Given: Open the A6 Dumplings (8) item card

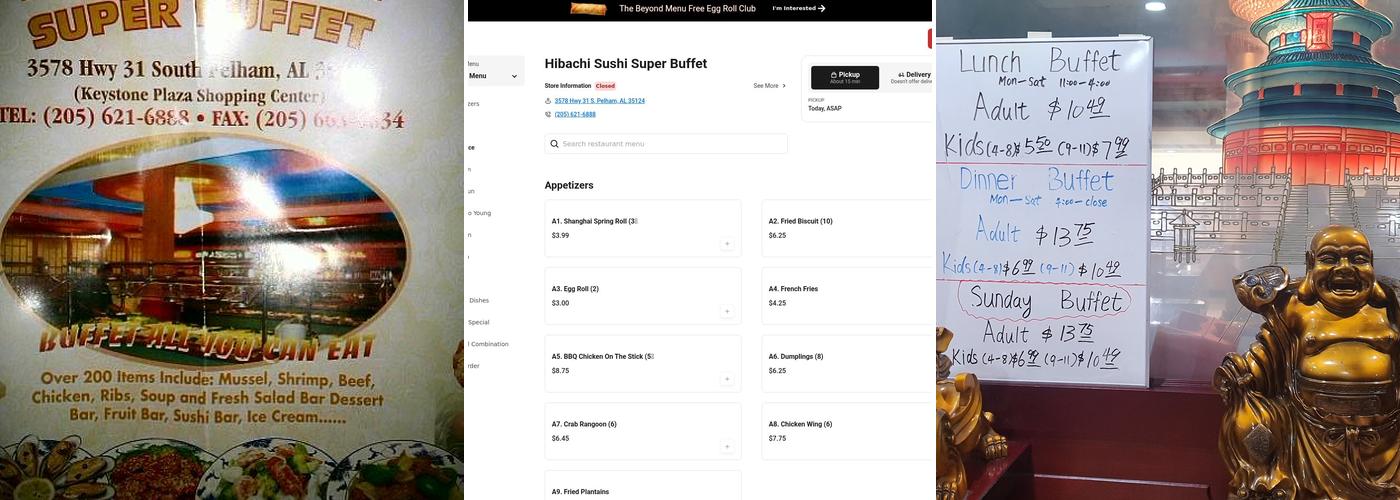Looking at the screenshot, I should pos(848,364).
